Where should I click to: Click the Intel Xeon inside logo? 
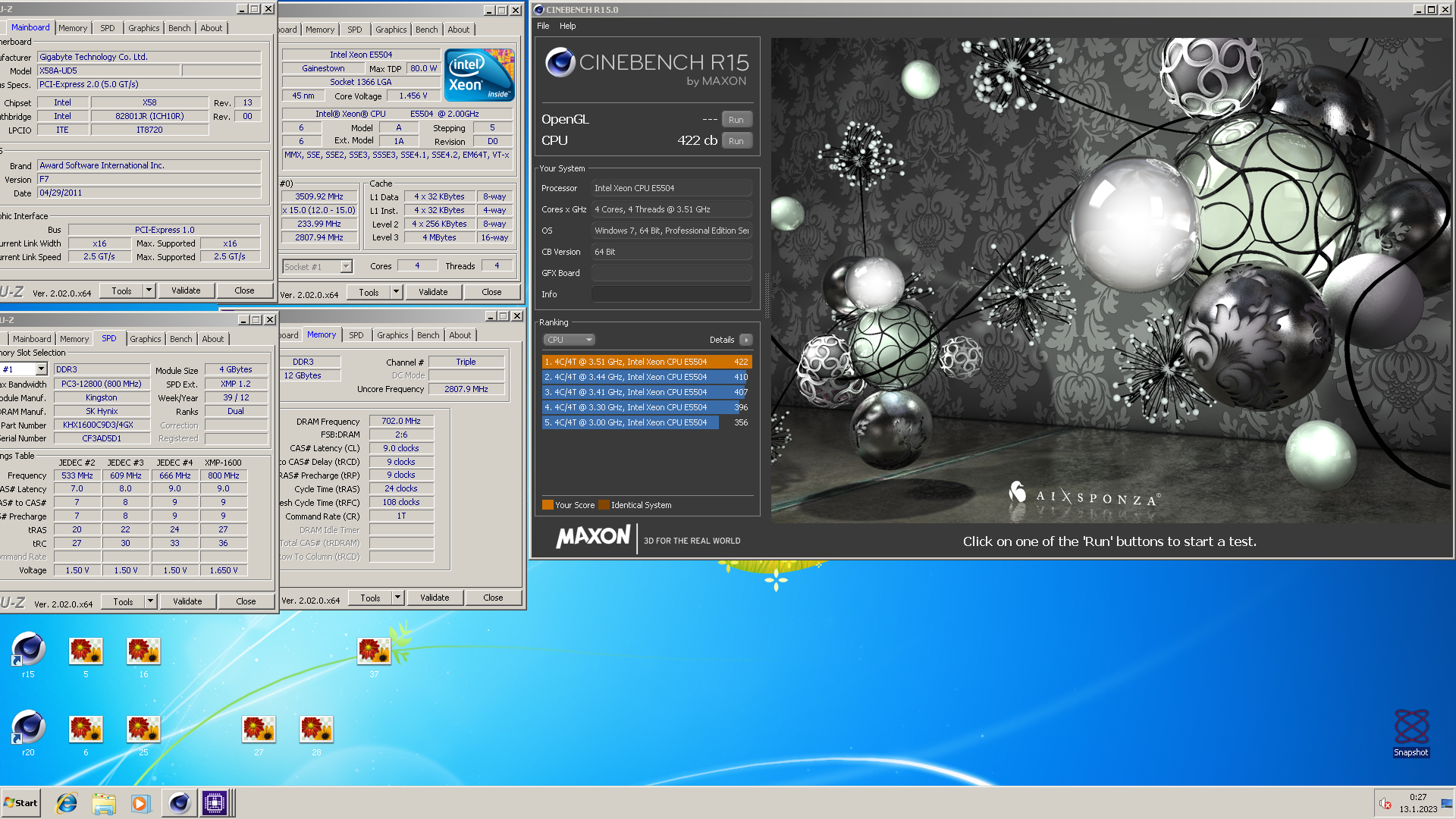(479, 75)
